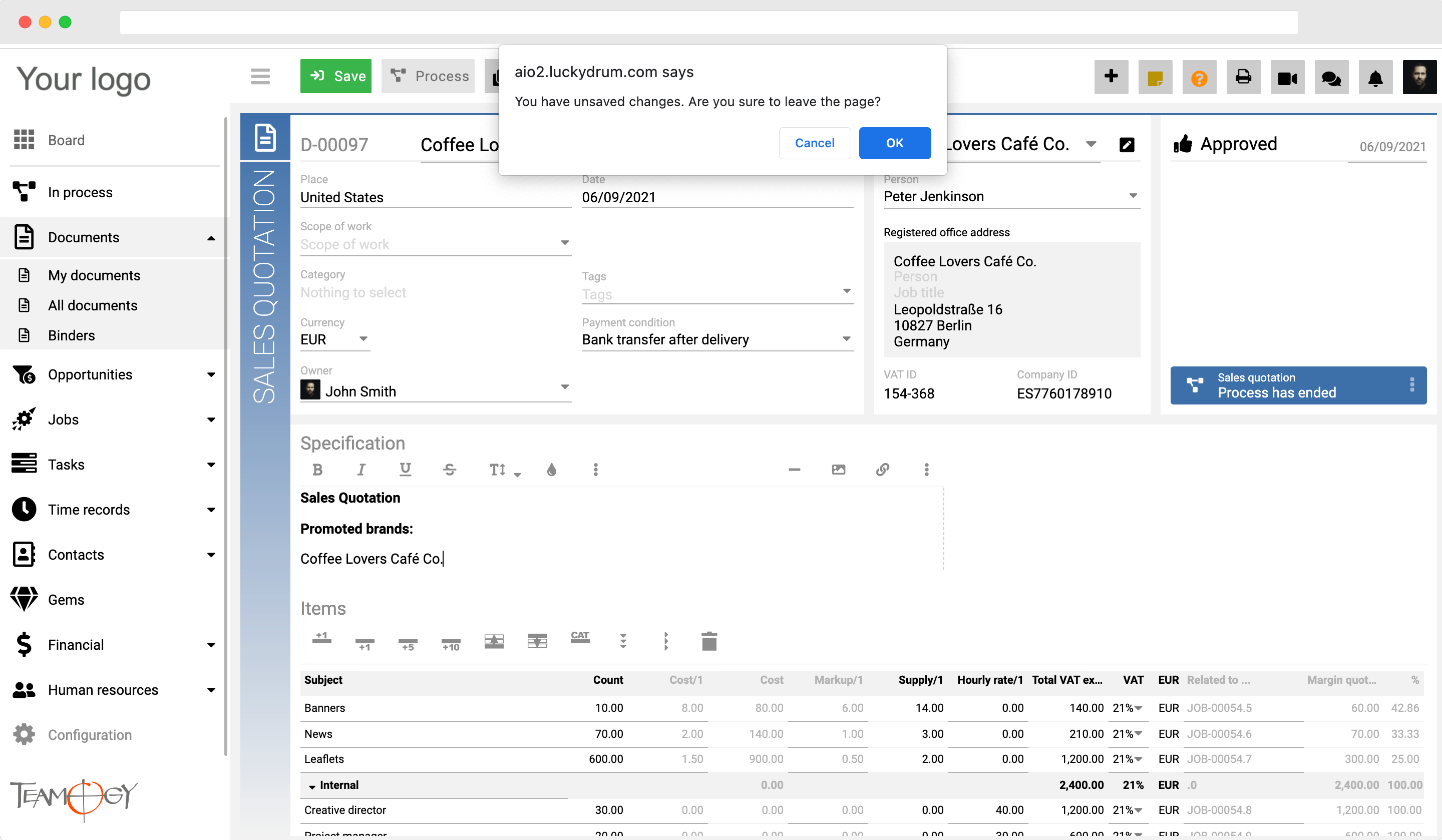Toggle strikethrough formatting in Specification
1442x840 pixels.
point(449,469)
